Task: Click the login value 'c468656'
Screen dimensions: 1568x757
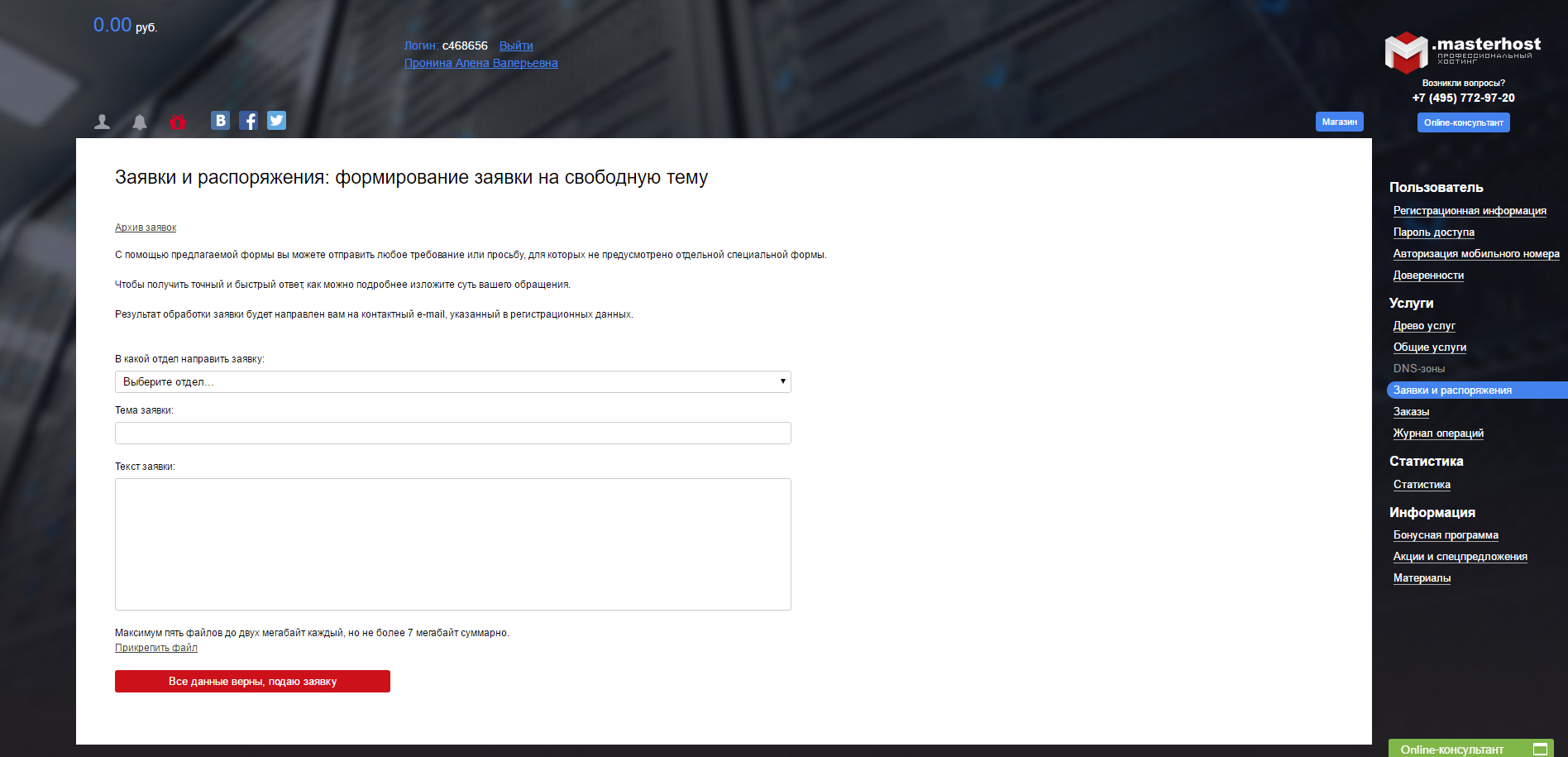Action: point(465,46)
